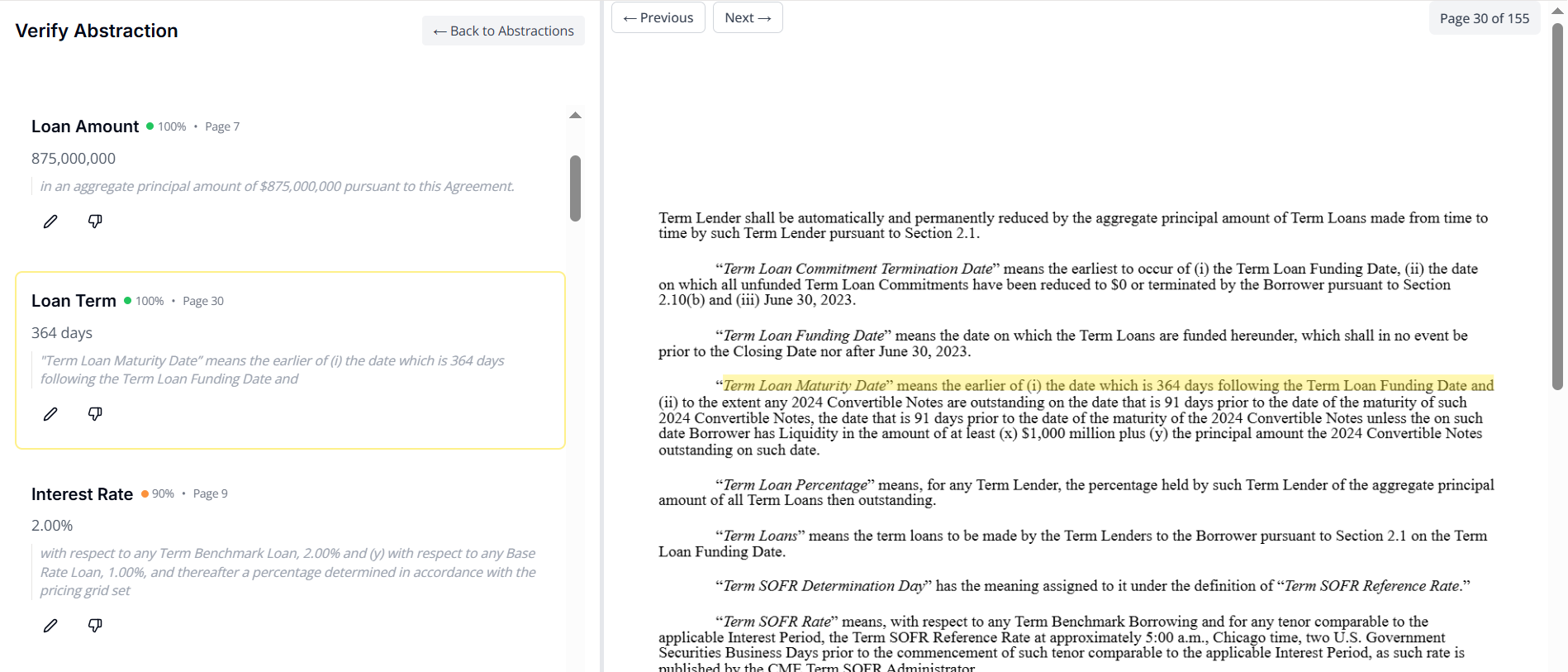This screenshot has height=672, width=1568.
Task: Thumbs down the Loan Amount abstraction
Action: pyautogui.click(x=95, y=222)
